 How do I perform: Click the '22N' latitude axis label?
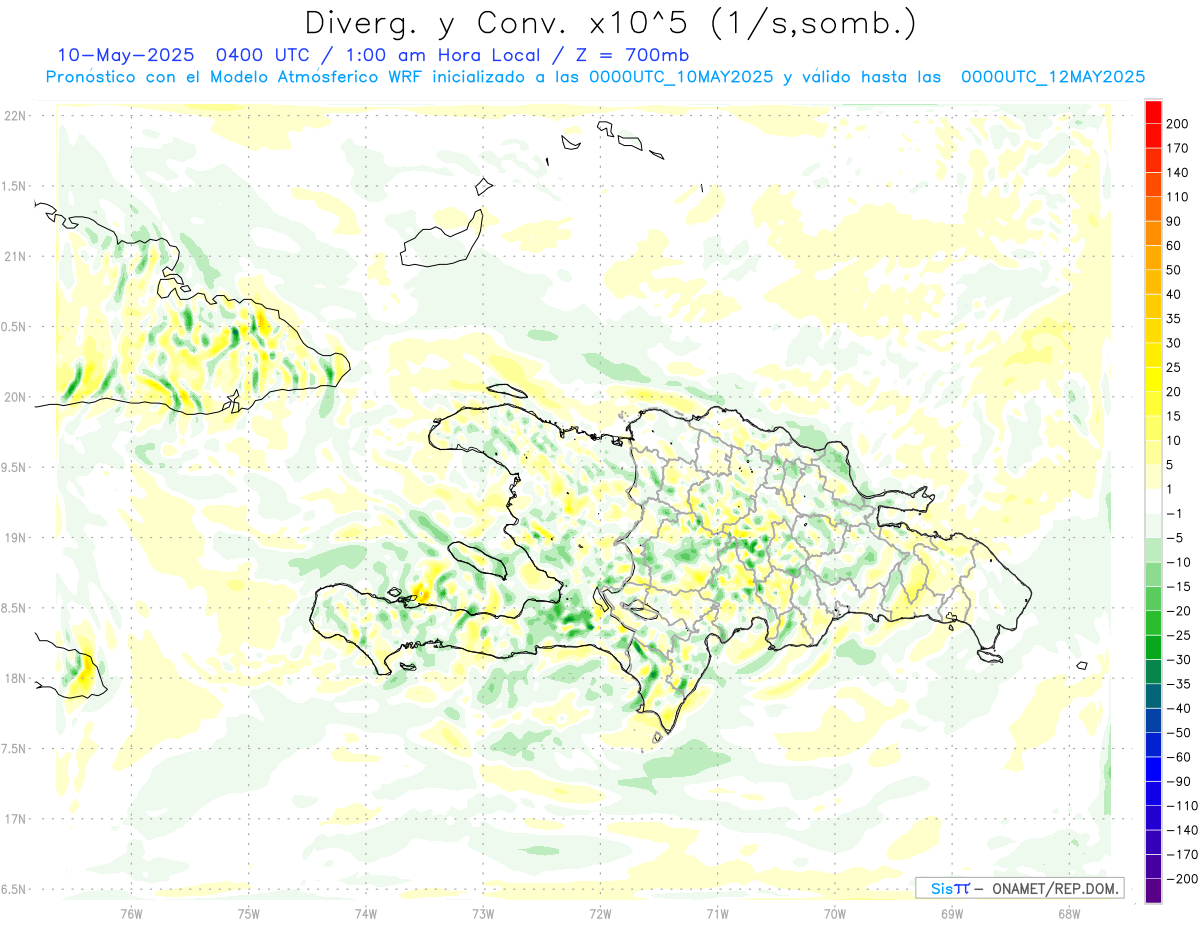[x=14, y=116]
